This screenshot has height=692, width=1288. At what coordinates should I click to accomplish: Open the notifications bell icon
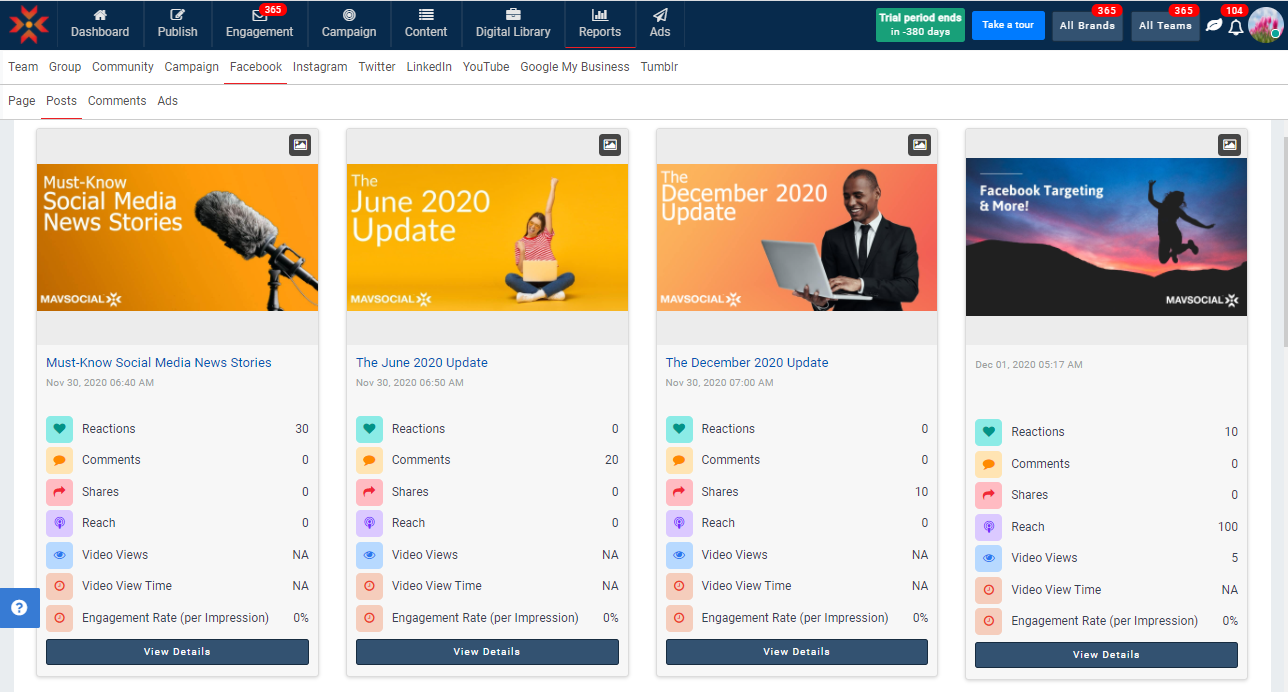pyautogui.click(x=1236, y=26)
